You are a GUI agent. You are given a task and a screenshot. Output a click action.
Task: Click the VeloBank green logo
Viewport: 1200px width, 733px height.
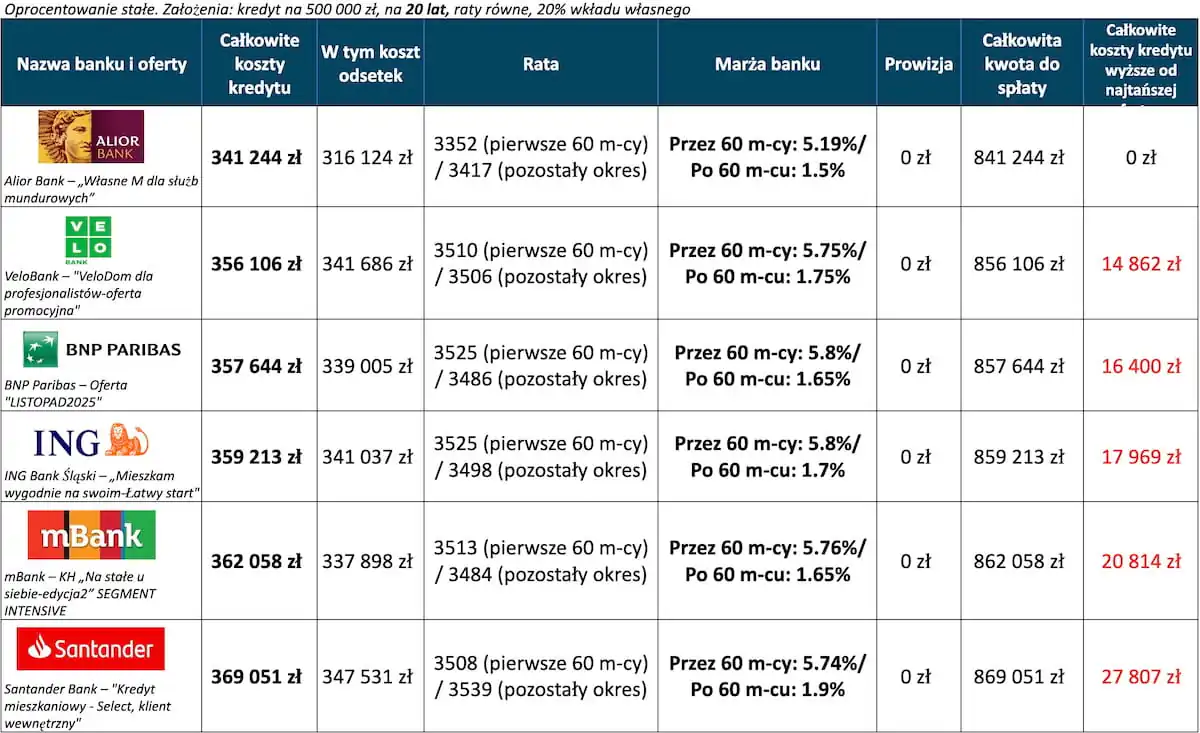(88, 238)
